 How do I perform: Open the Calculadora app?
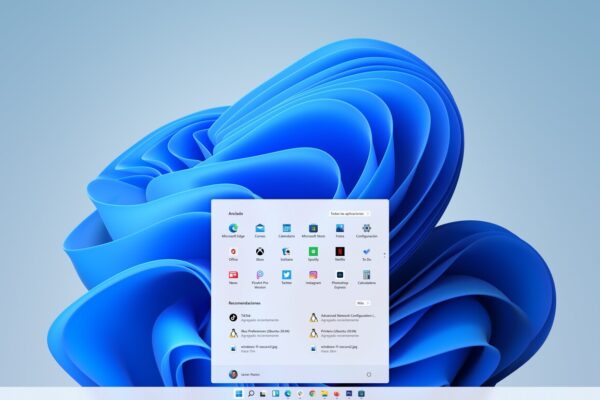click(x=367, y=277)
